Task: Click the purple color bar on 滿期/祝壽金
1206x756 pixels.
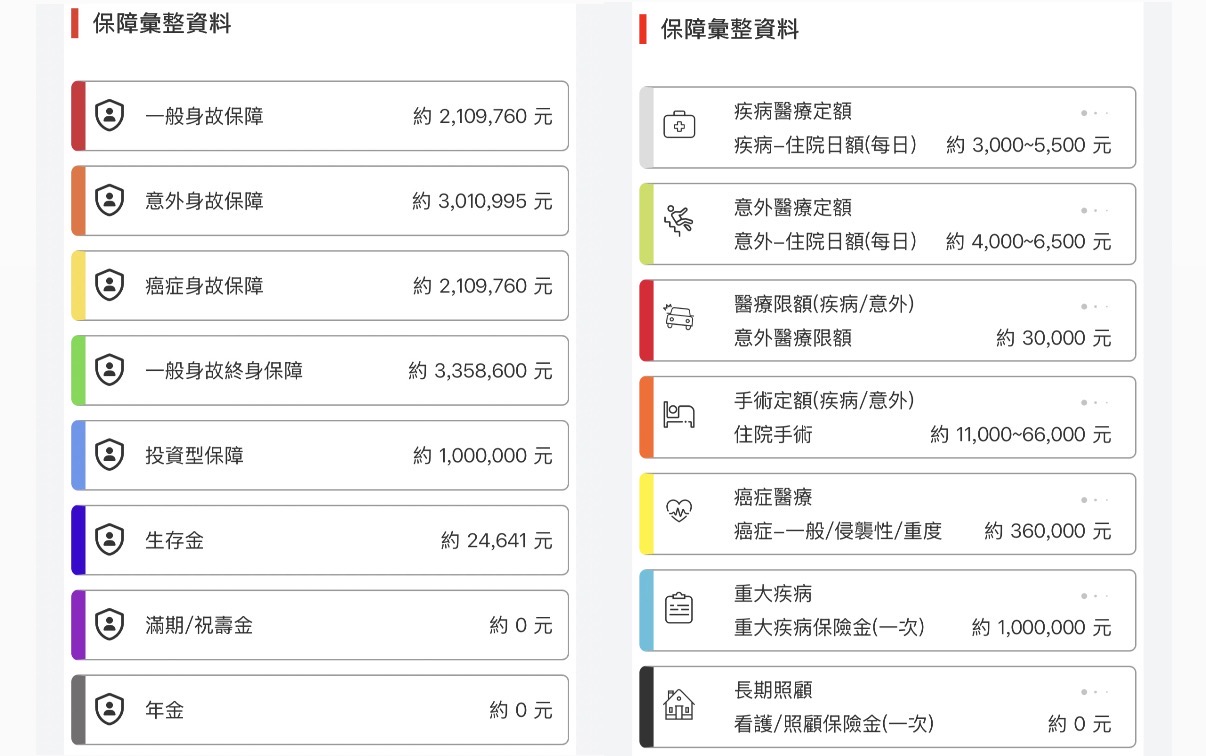Action: 78,625
